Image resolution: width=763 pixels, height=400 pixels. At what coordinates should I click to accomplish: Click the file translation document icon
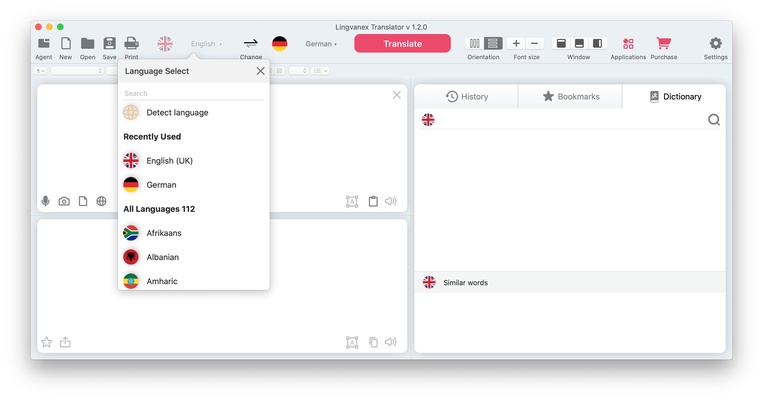click(x=83, y=201)
